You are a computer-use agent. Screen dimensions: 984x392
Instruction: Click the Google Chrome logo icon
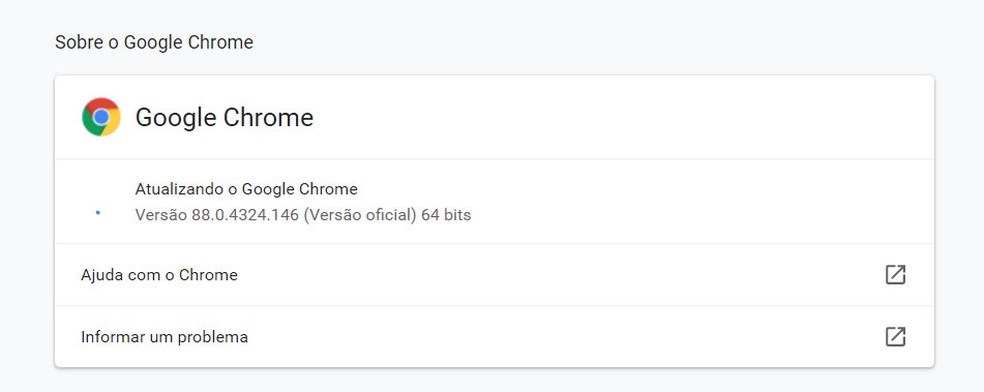[x=101, y=117]
